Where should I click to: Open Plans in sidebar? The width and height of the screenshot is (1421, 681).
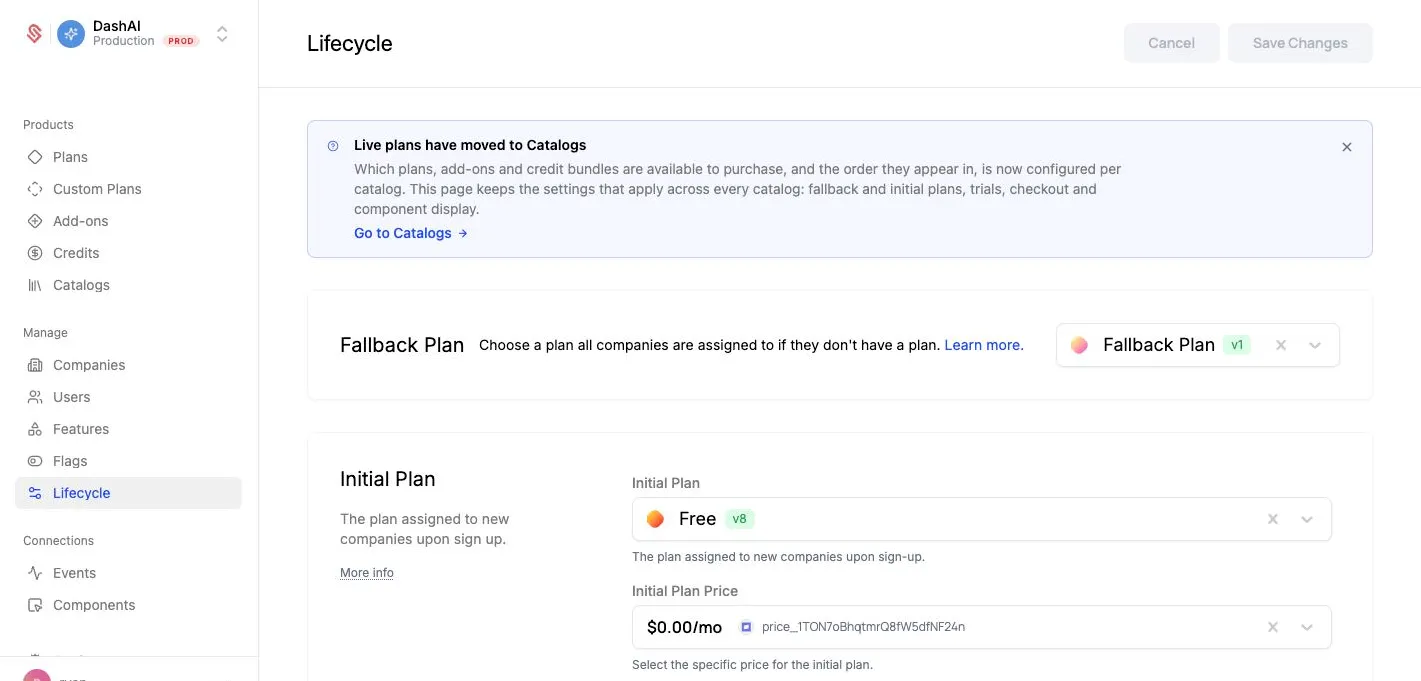pos(128,157)
